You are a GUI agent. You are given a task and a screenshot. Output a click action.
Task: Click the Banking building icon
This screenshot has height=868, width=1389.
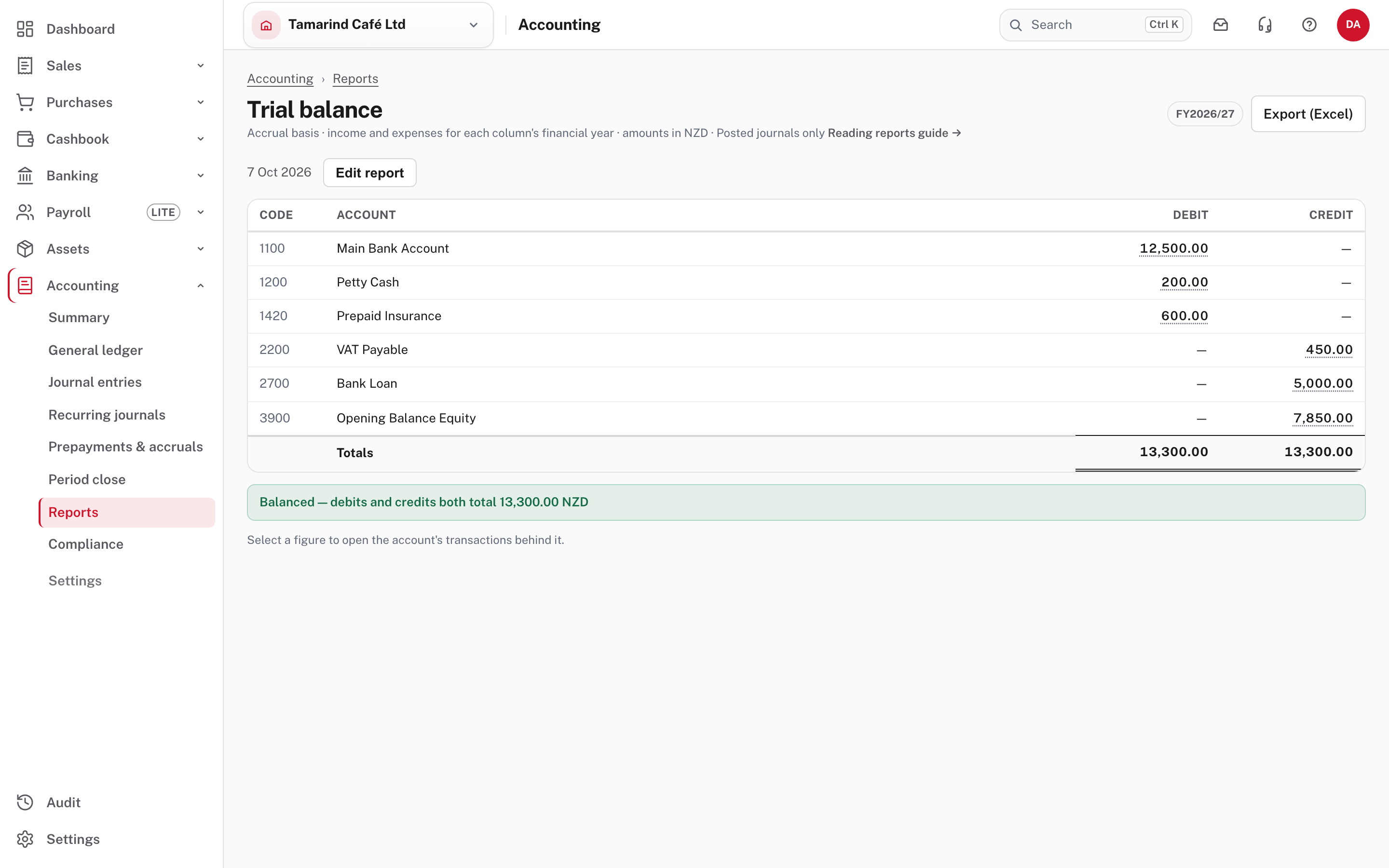[x=25, y=176]
